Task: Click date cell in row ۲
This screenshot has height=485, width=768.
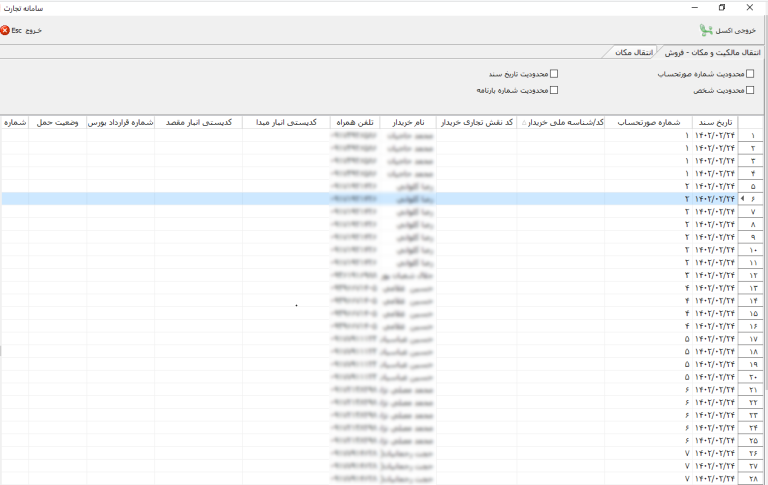Action: [x=715, y=148]
